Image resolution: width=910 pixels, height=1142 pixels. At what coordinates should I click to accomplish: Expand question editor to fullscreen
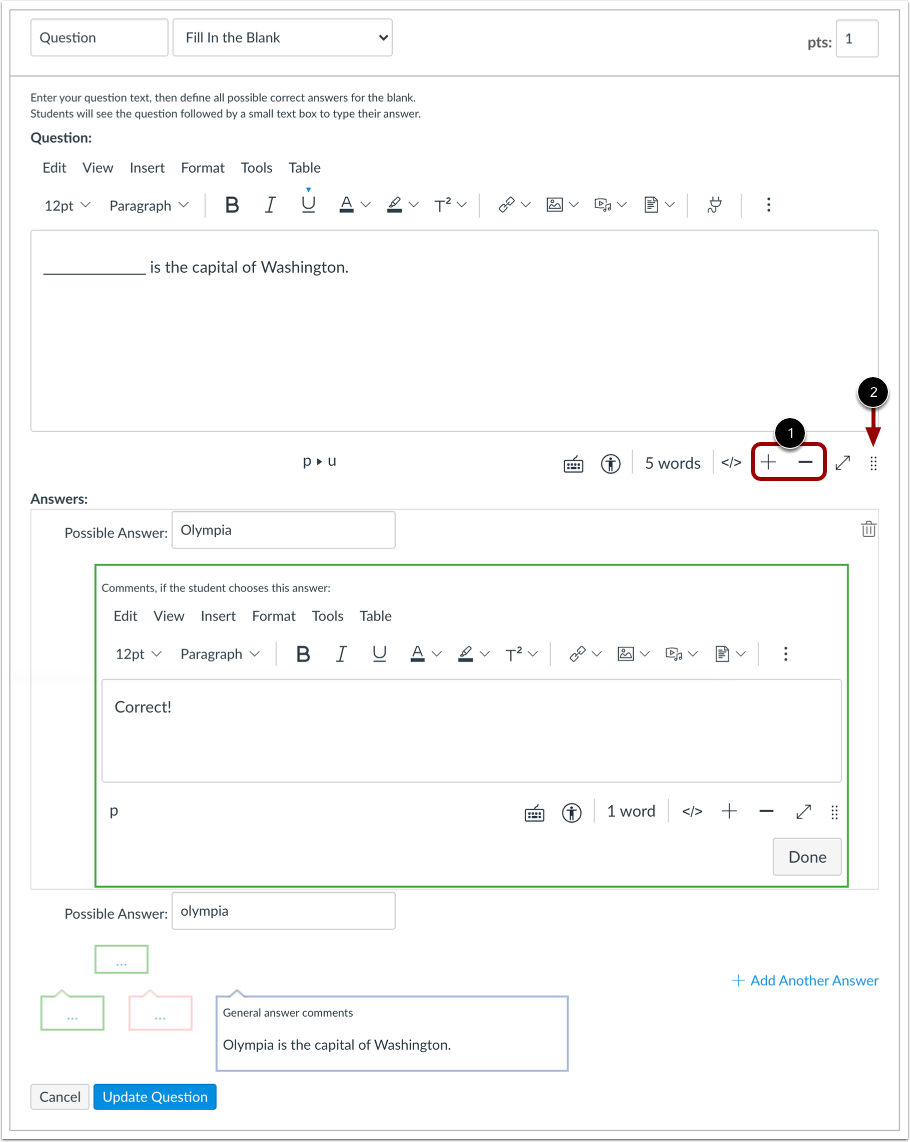843,463
